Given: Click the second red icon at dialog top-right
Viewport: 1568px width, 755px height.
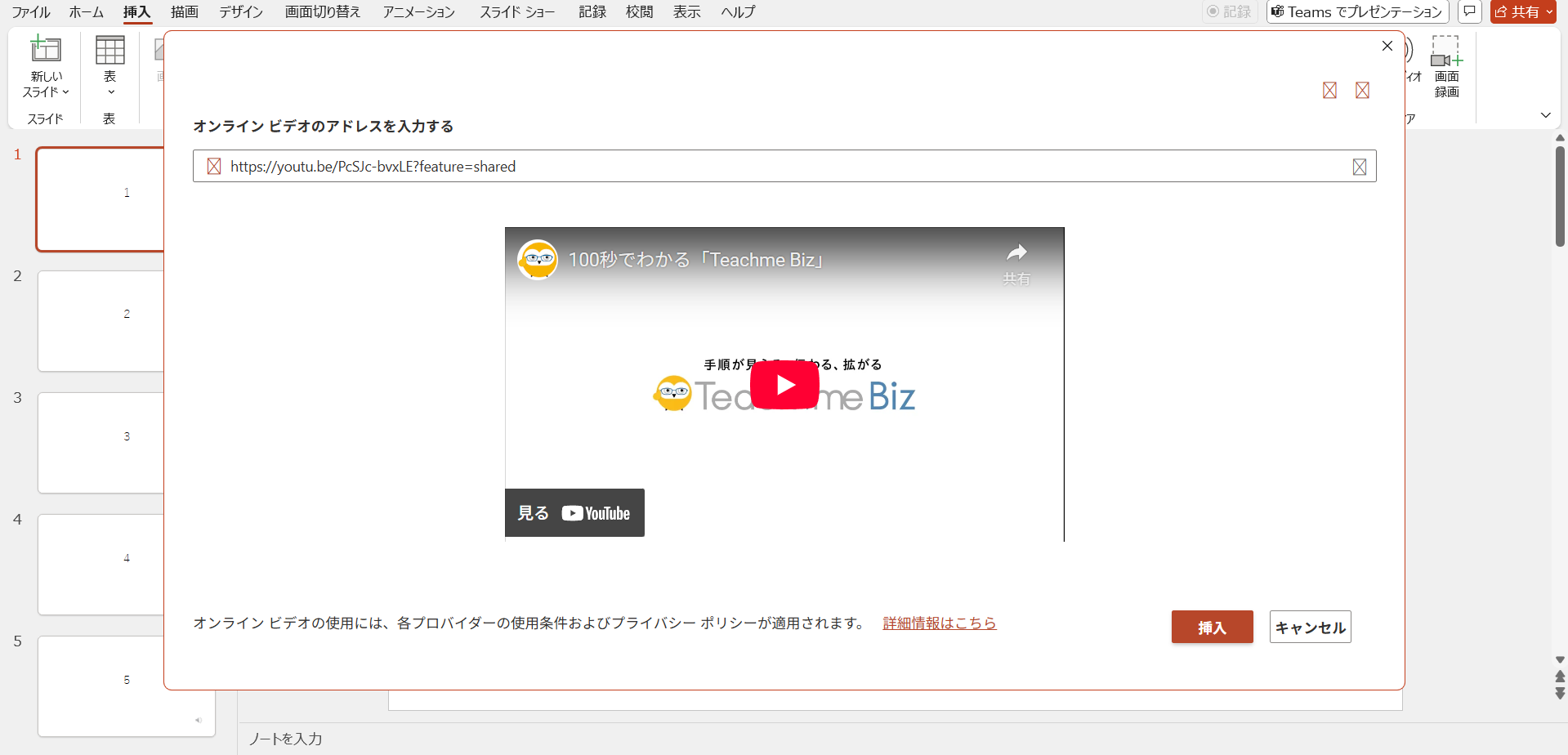Looking at the screenshot, I should click(1362, 90).
